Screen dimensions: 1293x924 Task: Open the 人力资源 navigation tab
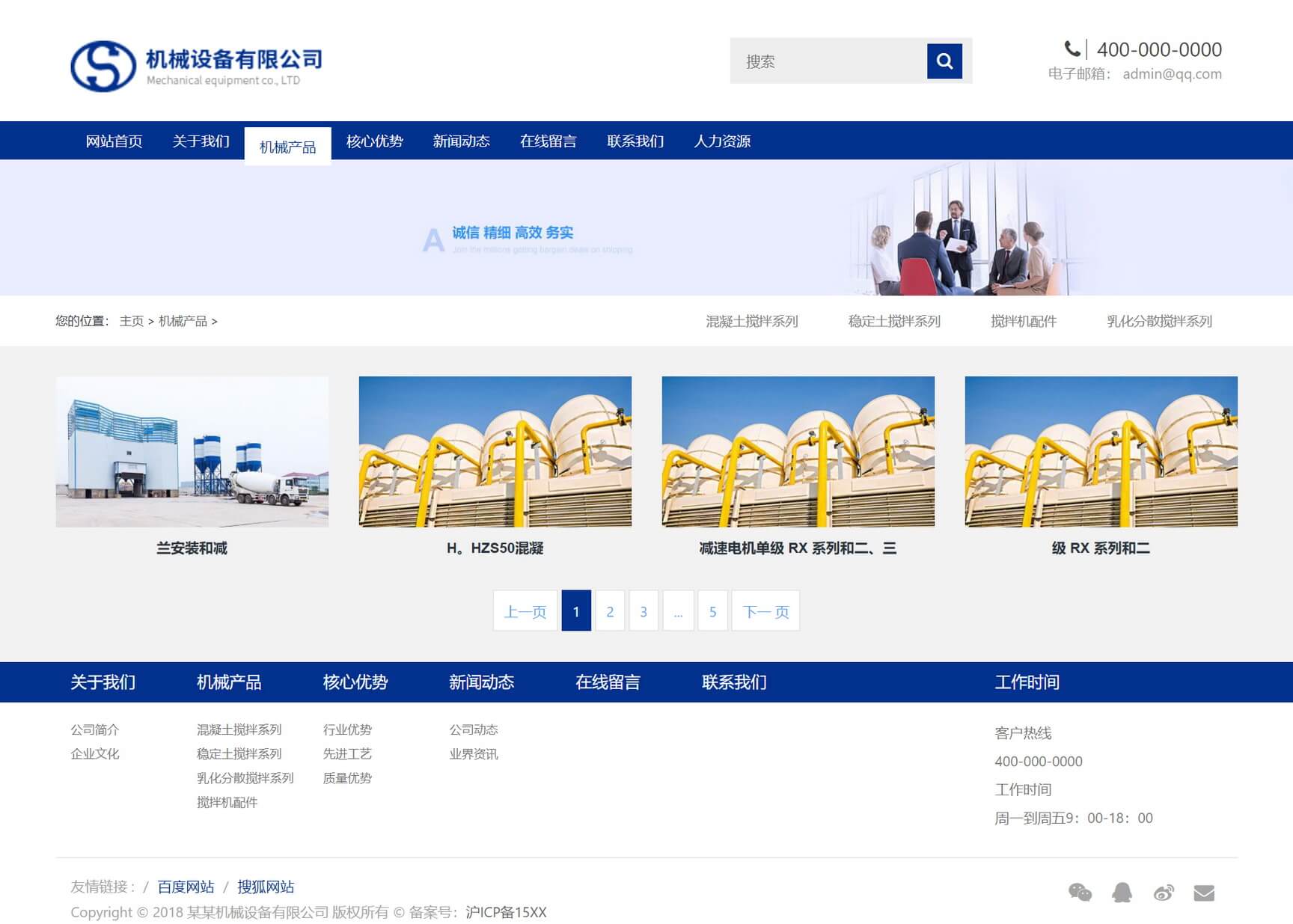[x=721, y=141]
